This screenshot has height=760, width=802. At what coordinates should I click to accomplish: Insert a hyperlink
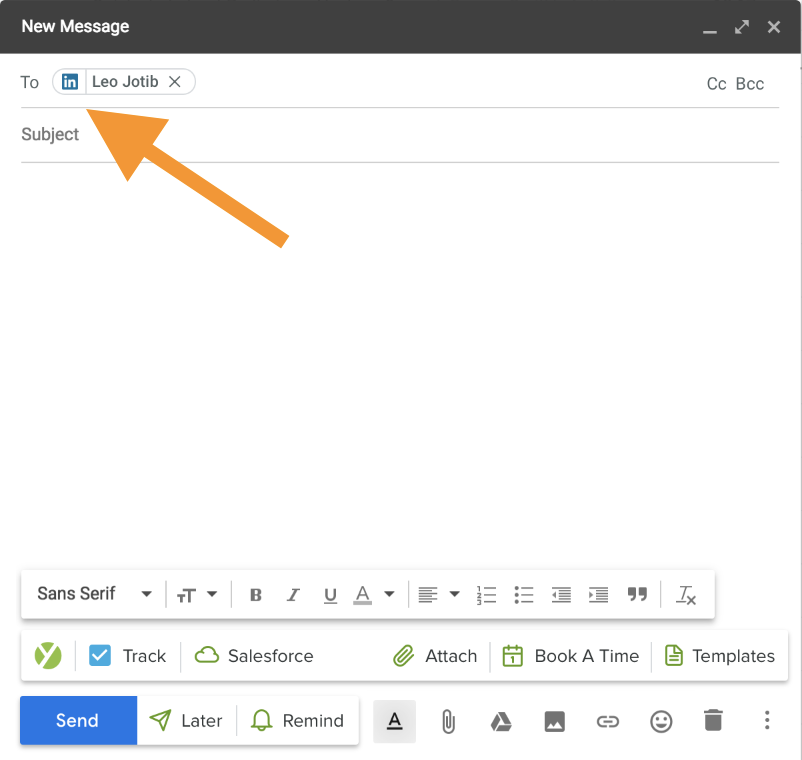click(x=607, y=721)
